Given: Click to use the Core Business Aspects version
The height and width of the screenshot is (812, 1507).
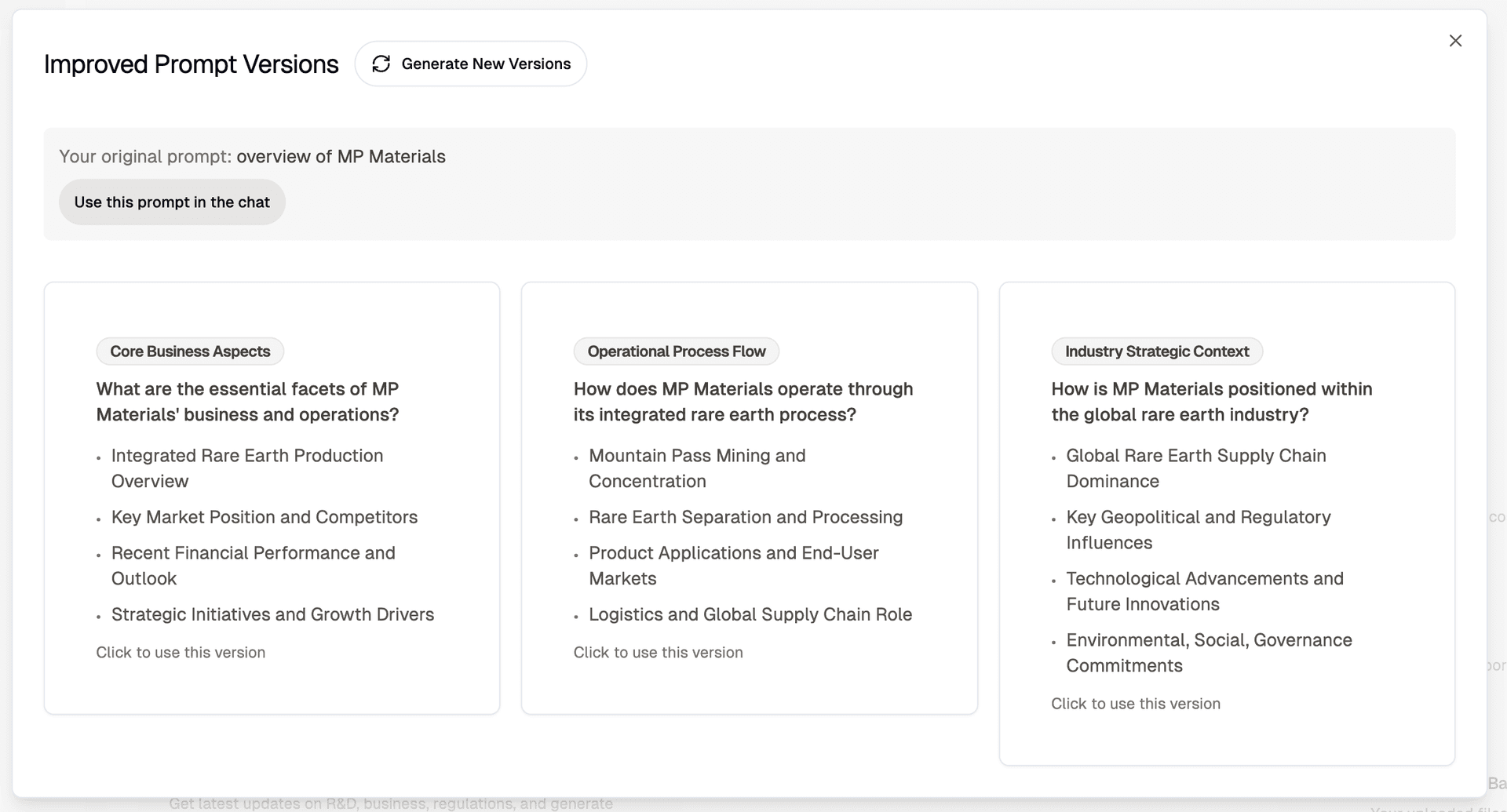Looking at the screenshot, I should pyautogui.click(x=181, y=653).
